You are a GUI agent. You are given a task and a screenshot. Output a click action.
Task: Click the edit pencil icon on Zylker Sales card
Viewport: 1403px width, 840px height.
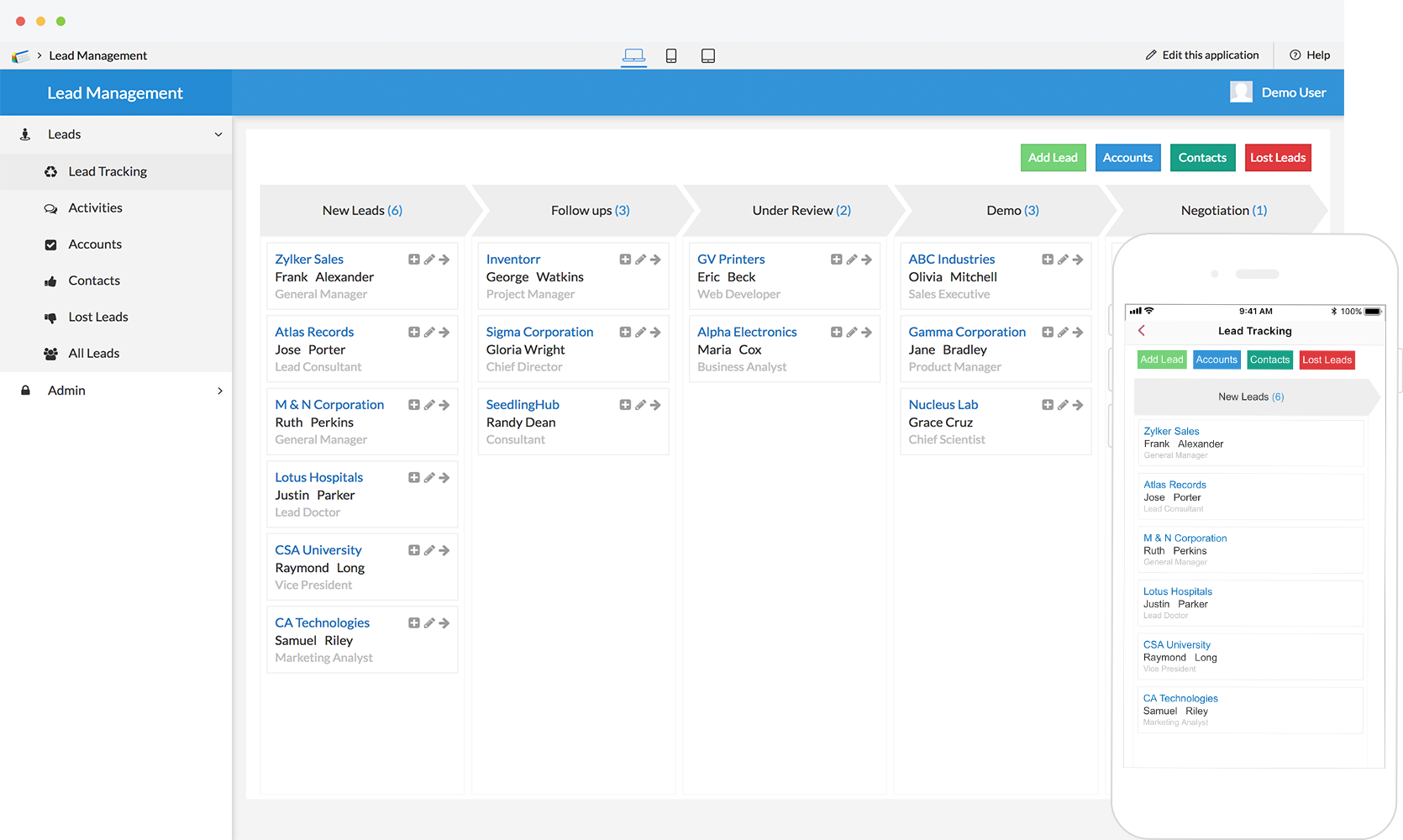pyautogui.click(x=429, y=260)
